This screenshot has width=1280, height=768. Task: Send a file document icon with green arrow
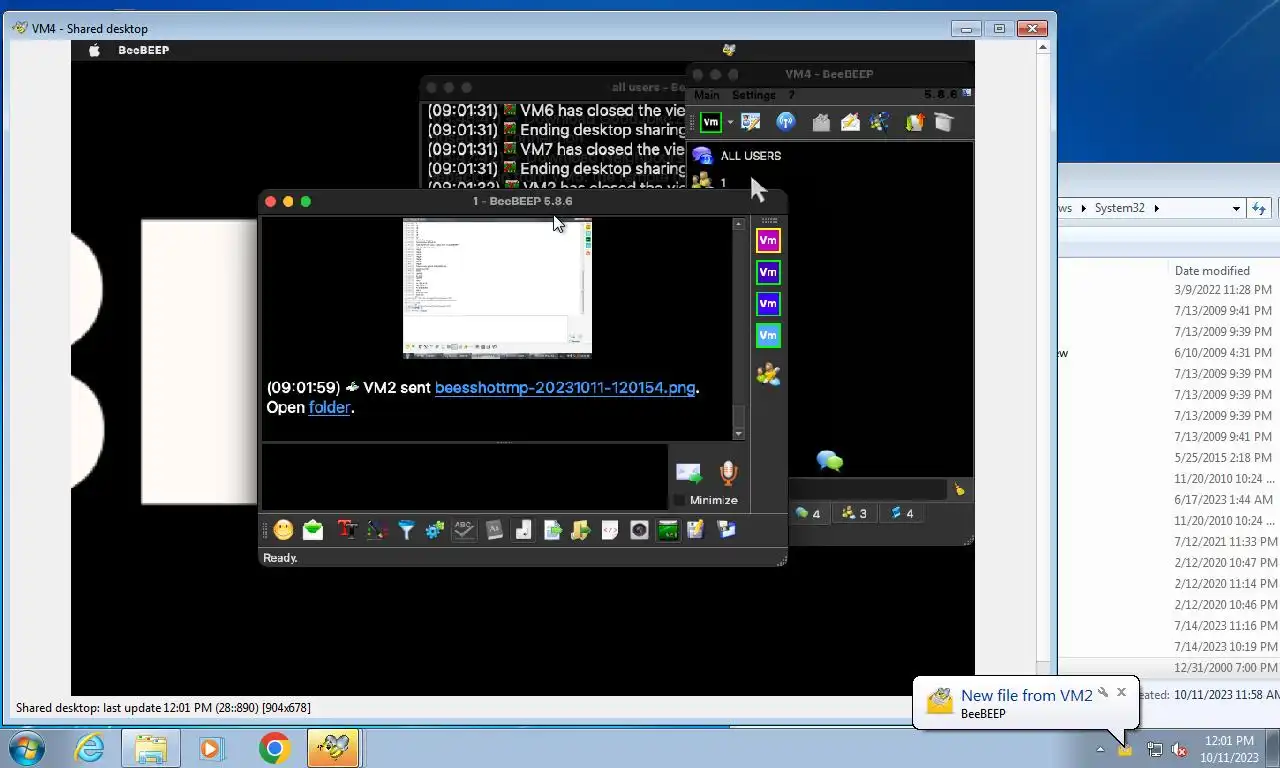pyautogui.click(x=552, y=530)
